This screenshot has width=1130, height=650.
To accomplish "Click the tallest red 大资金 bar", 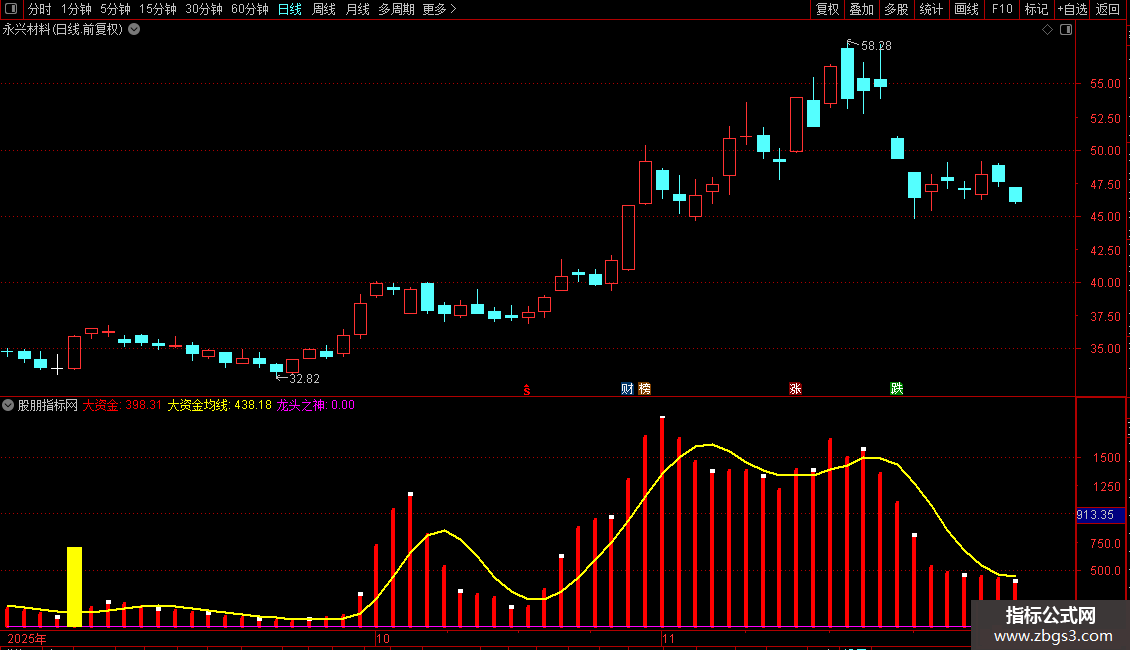I will click(x=662, y=522).
